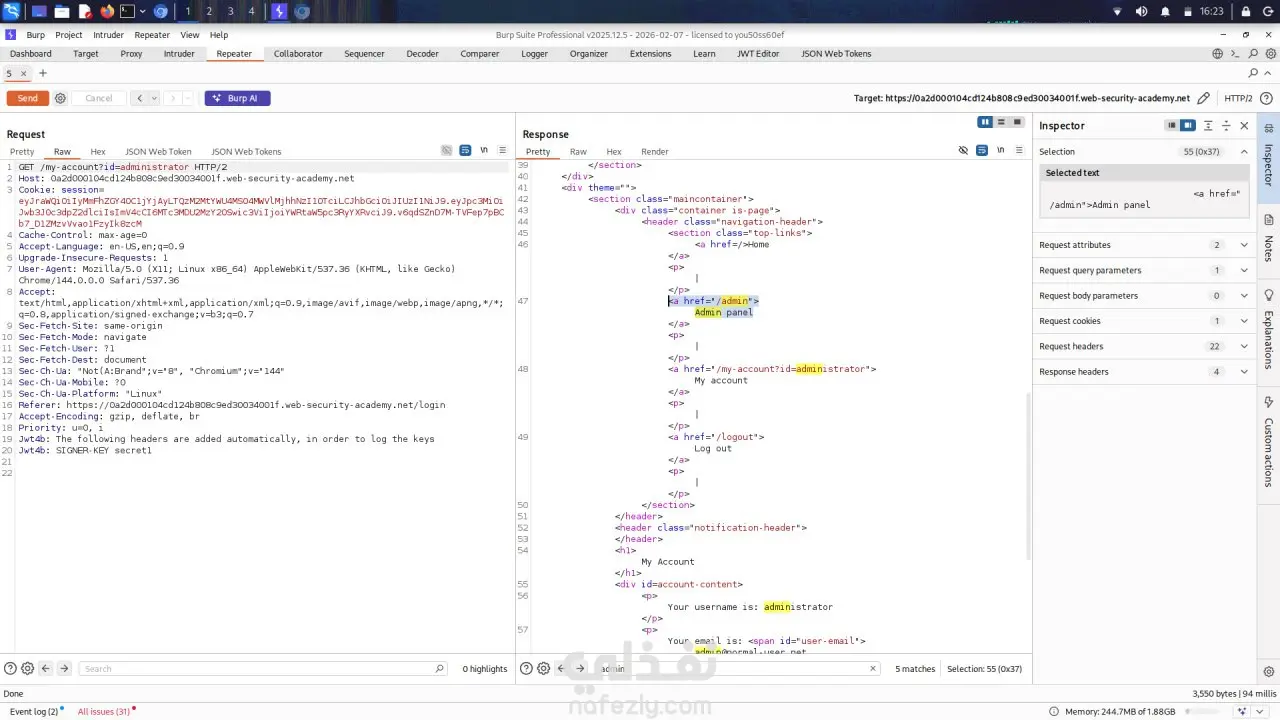The height and width of the screenshot is (720, 1280).
Task: Toggle HTTP/2 protocol button
Action: [x=1238, y=98]
